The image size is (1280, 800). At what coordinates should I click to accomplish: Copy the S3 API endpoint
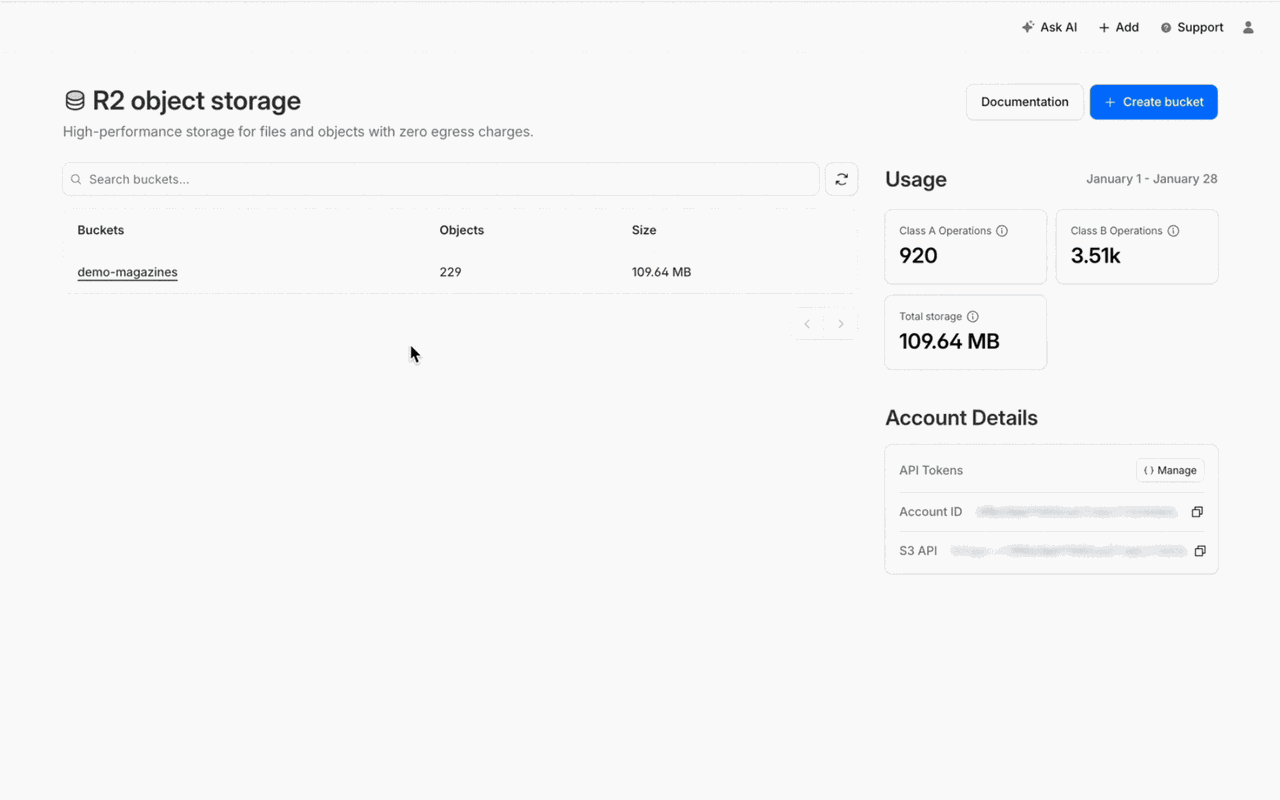(1200, 551)
